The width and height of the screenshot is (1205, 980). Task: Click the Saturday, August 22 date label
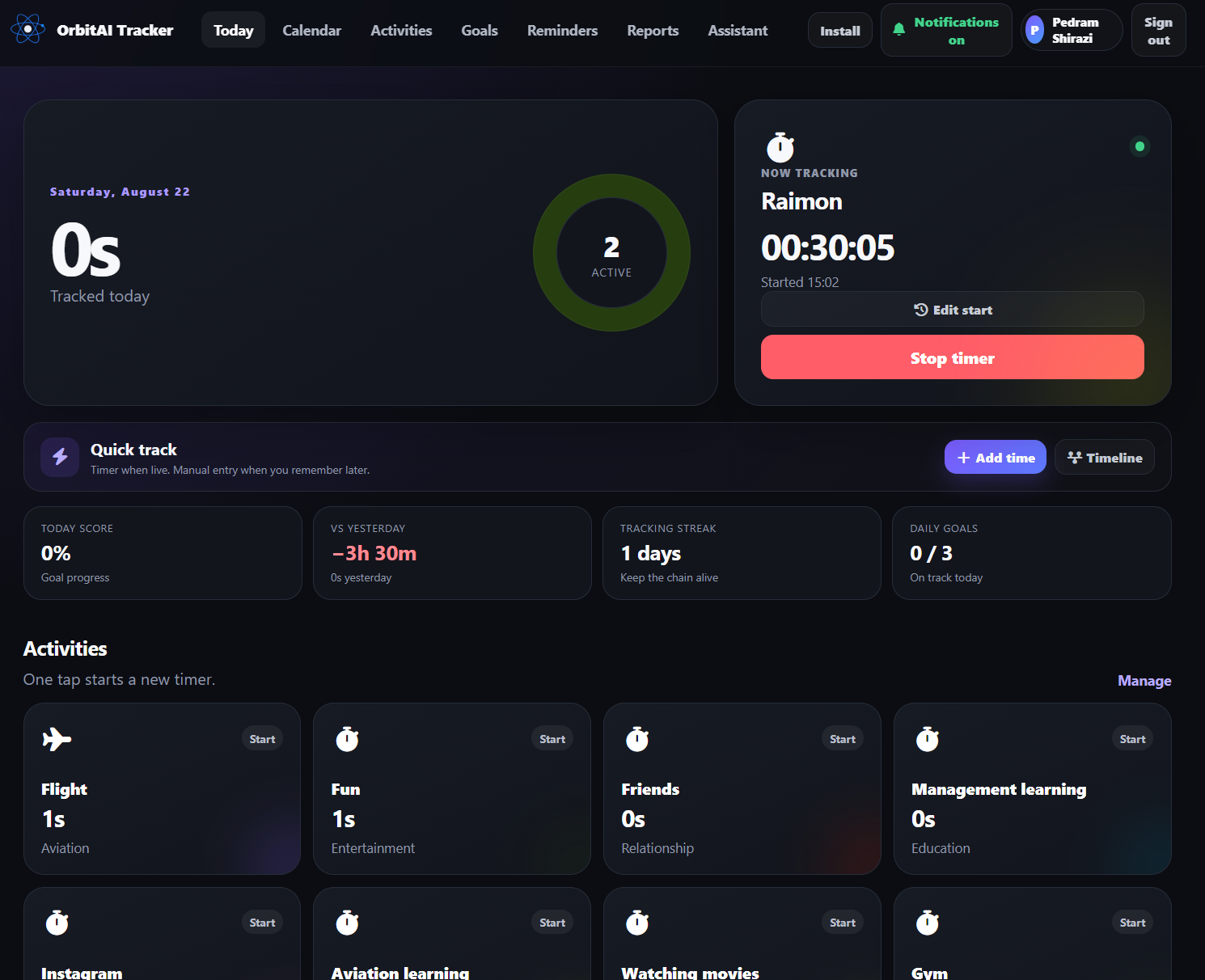pyautogui.click(x=120, y=192)
